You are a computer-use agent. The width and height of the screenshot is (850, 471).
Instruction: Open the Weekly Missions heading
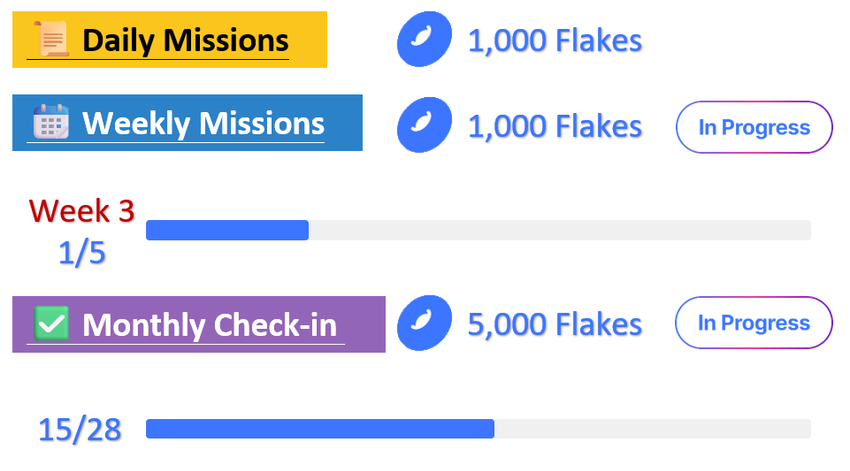(x=203, y=123)
